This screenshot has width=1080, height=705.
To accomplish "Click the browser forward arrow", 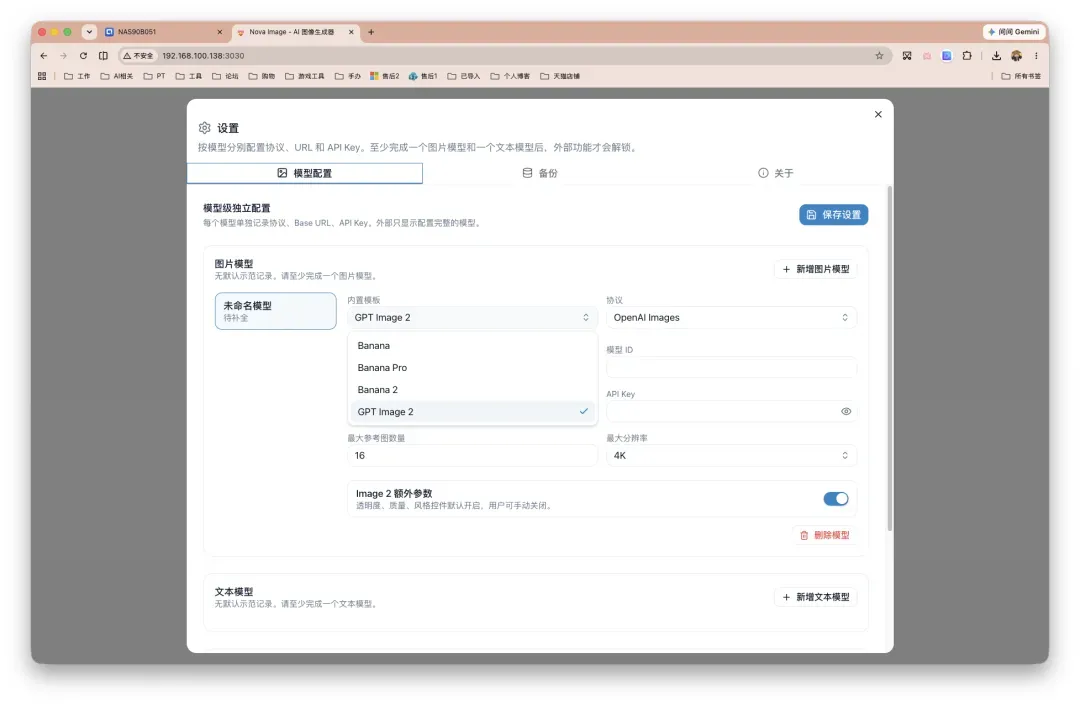I will [63, 56].
